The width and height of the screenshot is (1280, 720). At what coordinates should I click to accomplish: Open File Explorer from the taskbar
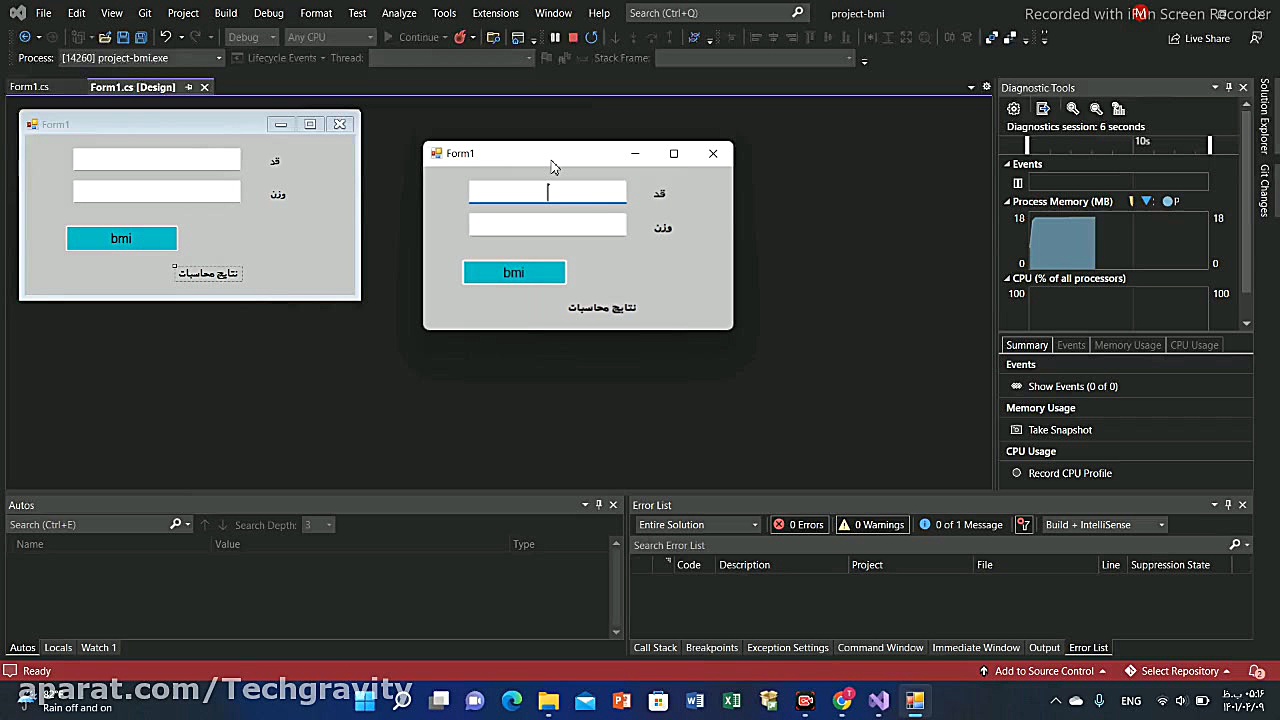point(548,701)
